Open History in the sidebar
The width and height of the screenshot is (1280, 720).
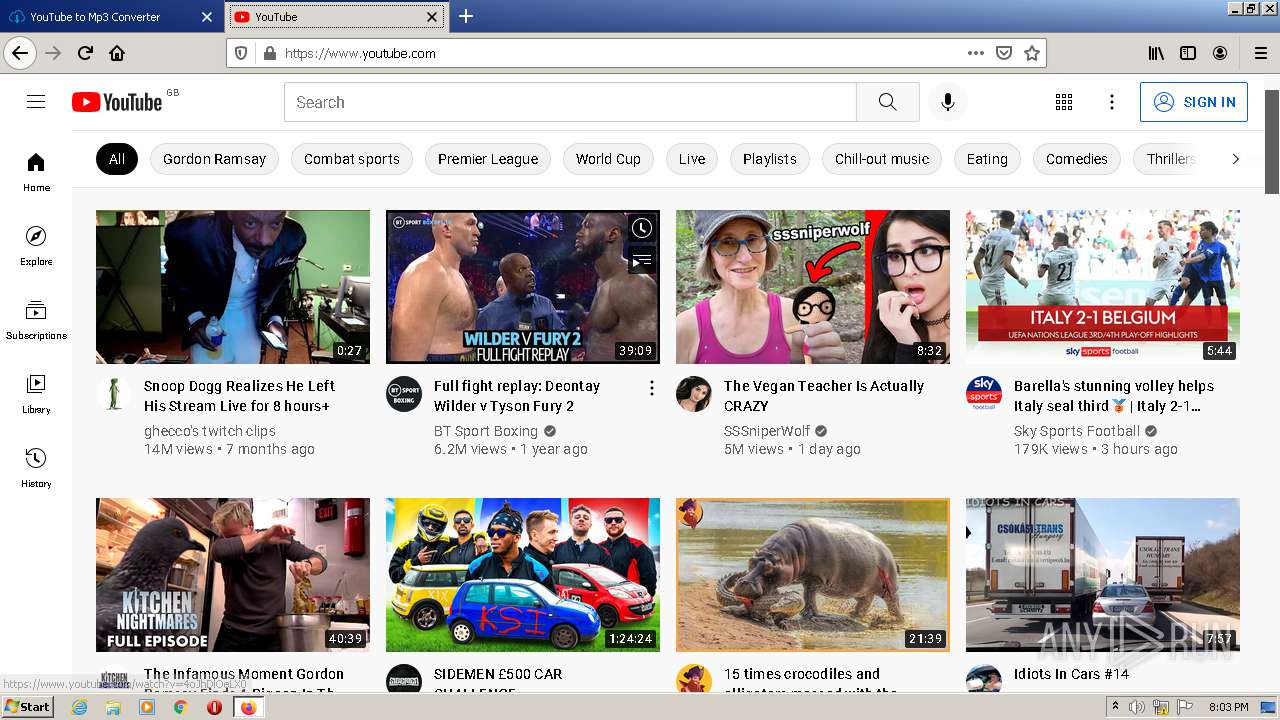point(36,468)
